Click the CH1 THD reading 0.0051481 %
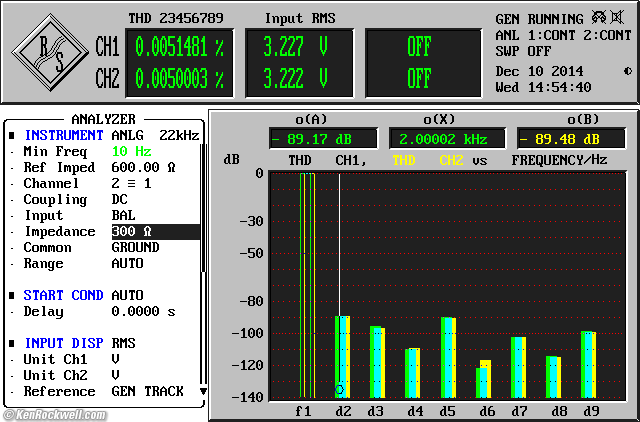The image size is (640, 422). click(x=179, y=47)
